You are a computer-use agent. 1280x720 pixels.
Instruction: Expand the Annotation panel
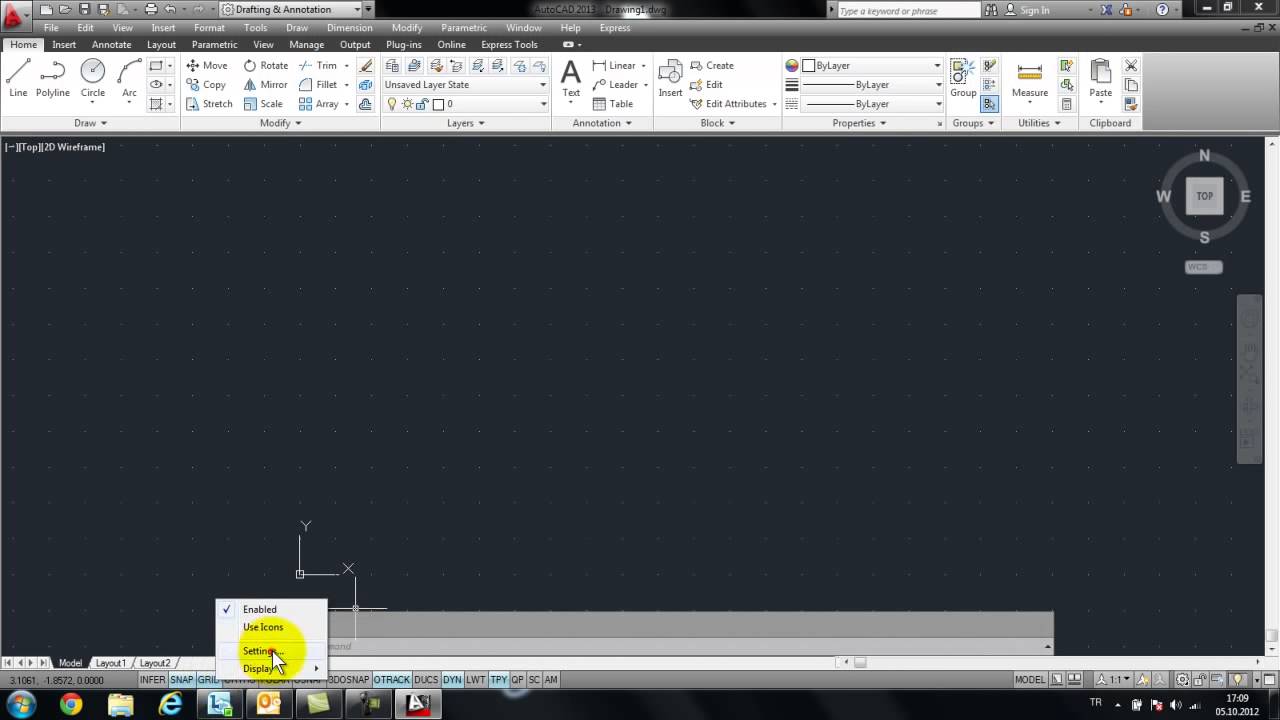pos(602,123)
